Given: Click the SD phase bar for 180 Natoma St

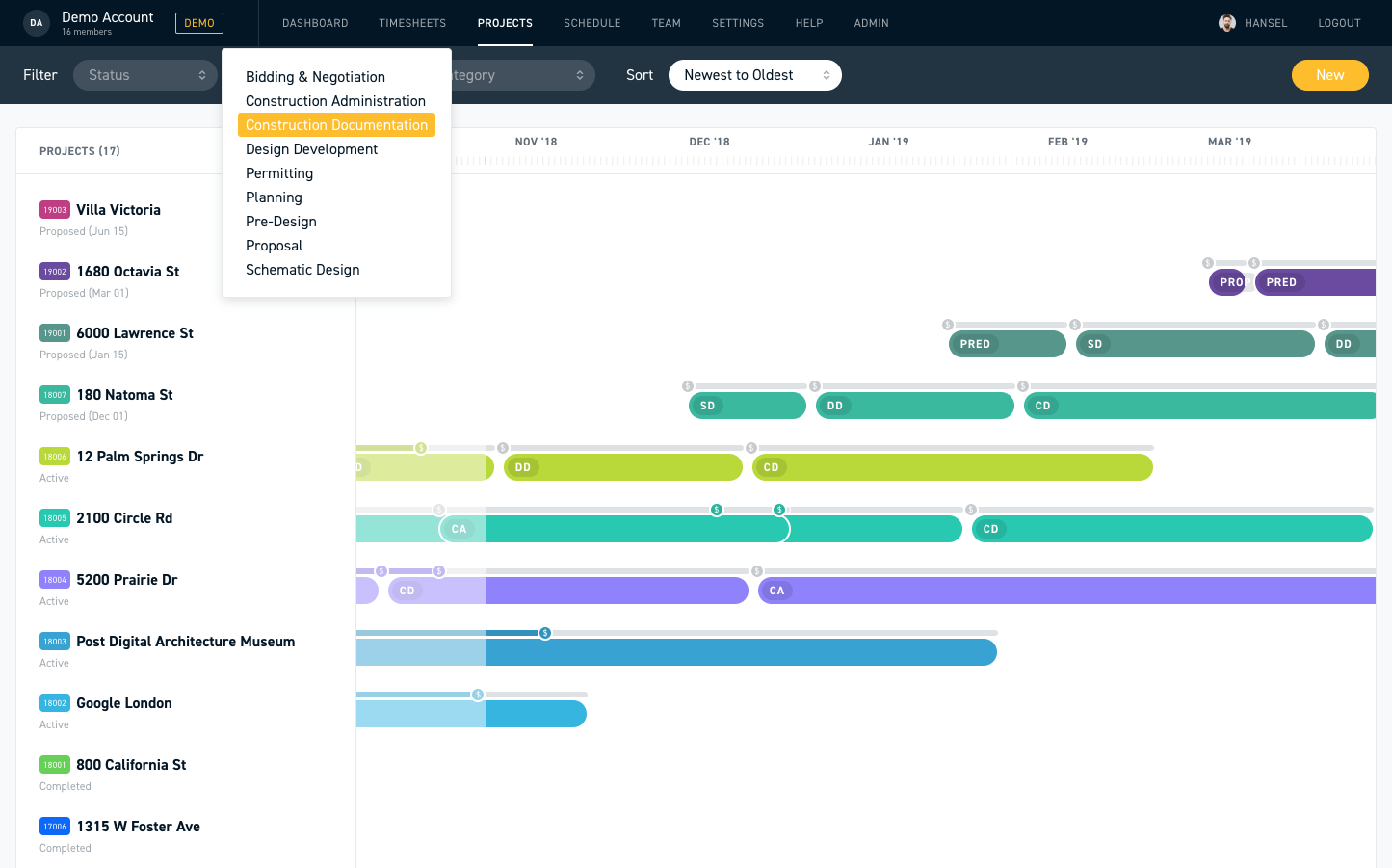Looking at the screenshot, I should (x=748, y=406).
